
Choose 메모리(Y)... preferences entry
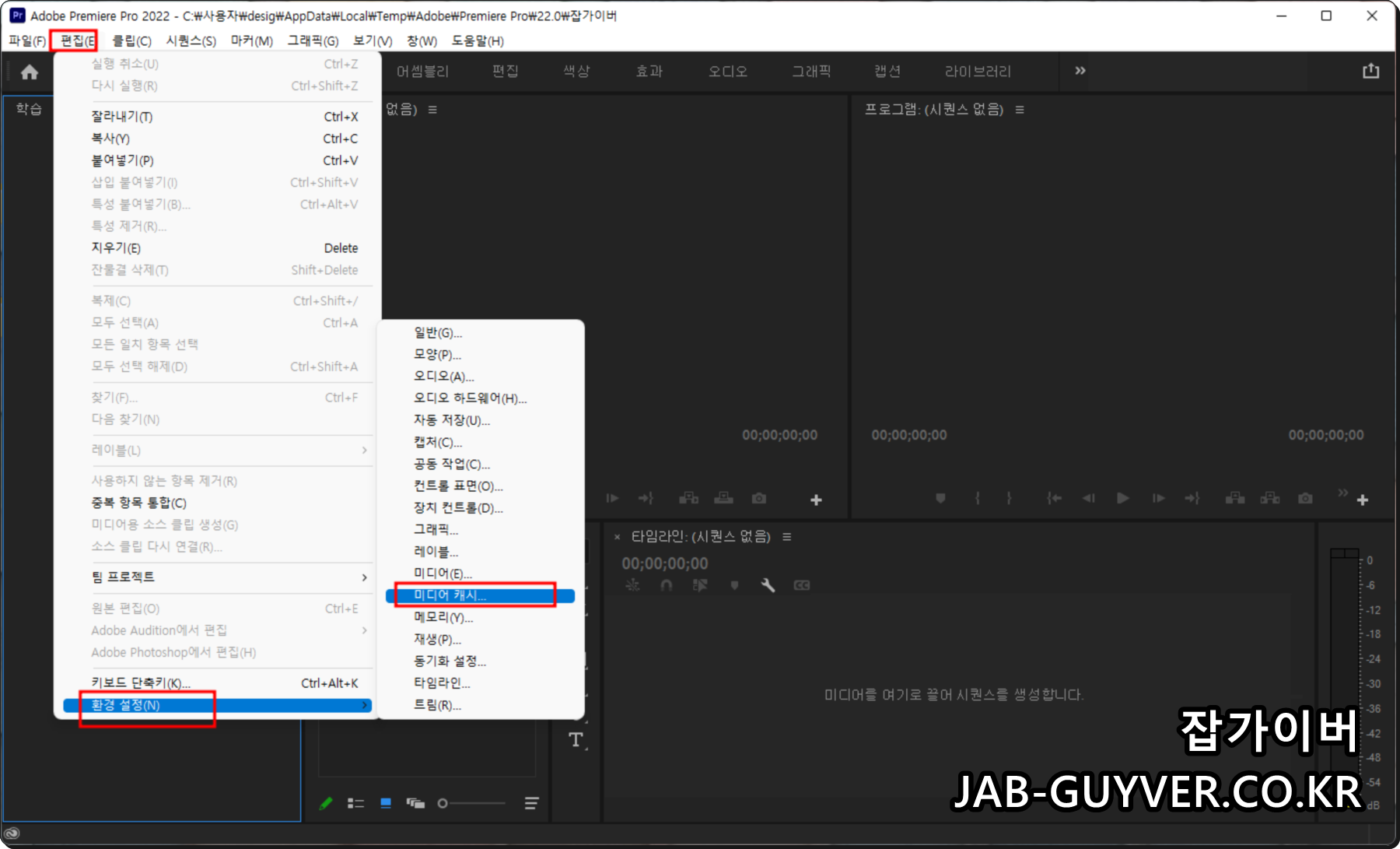[481, 617]
